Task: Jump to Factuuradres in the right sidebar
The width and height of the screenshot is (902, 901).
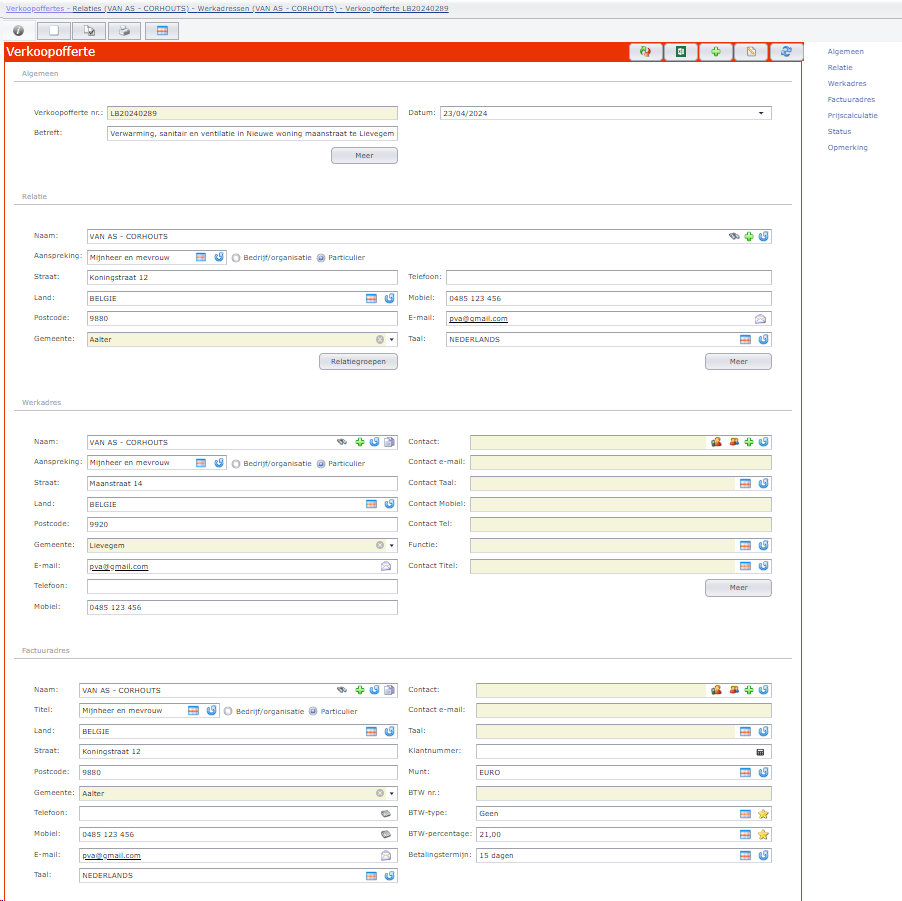Action: [851, 100]
